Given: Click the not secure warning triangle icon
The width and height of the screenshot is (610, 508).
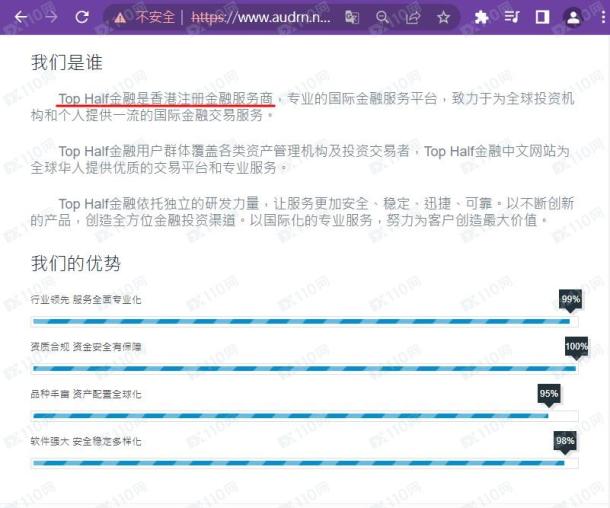Looking at the screenshot, I should 120,18.
